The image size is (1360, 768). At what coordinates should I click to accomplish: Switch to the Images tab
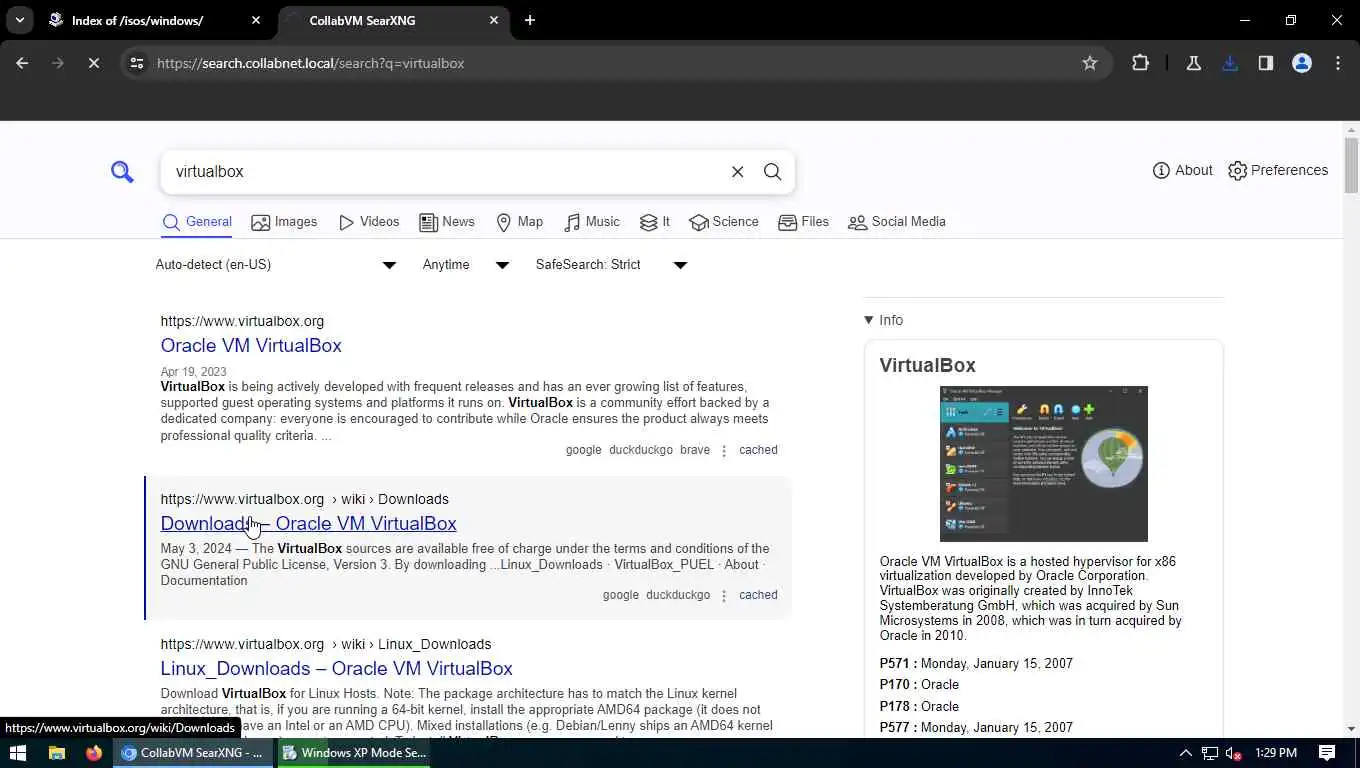coord(284,222)
